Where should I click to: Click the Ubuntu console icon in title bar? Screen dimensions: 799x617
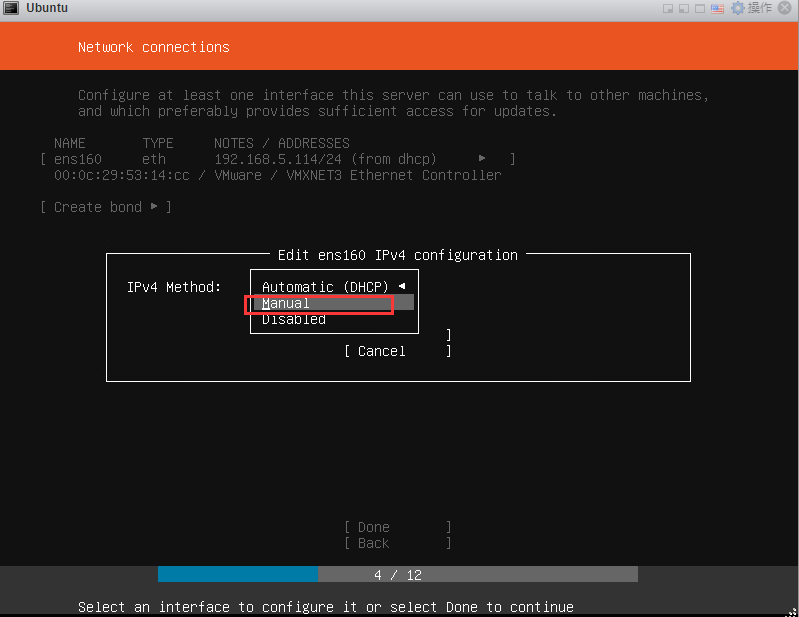pyautogui.click(x=10, y=8)
